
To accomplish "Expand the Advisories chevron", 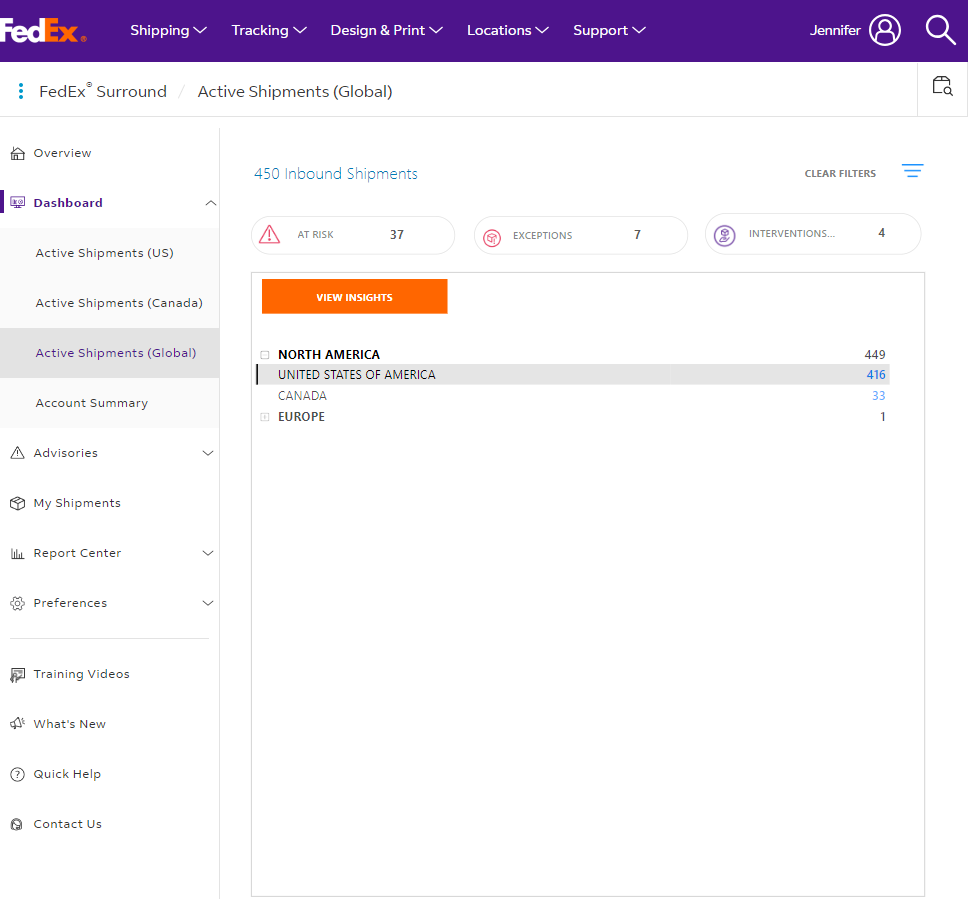I will (208, 453).
